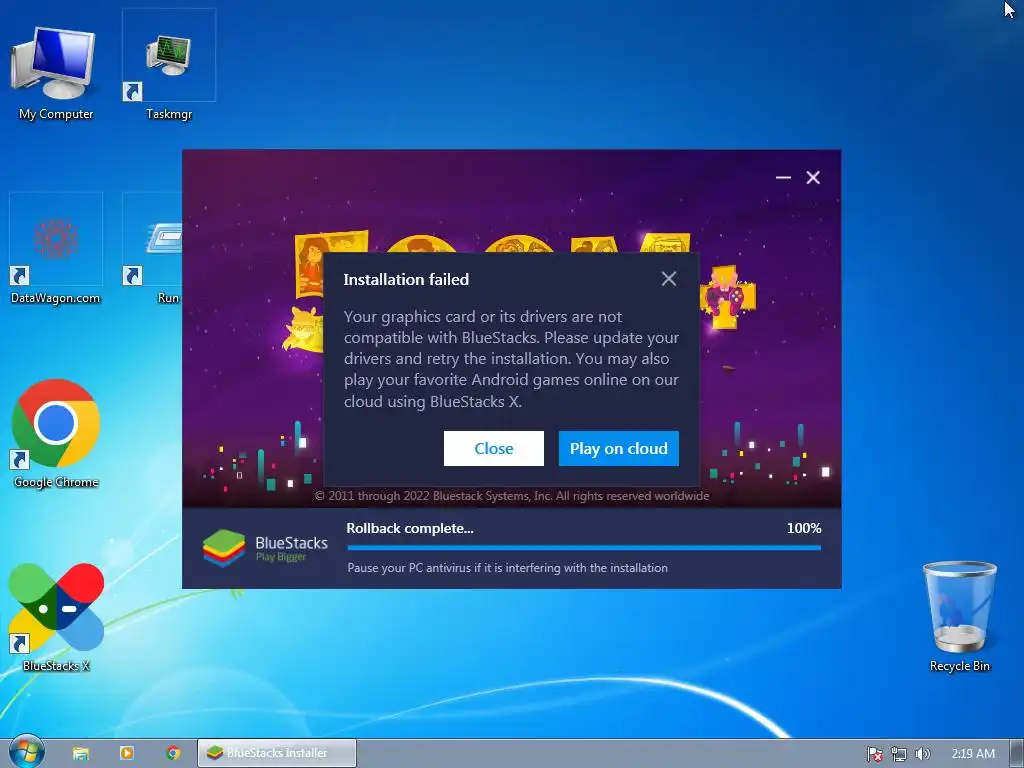Image resolution: width=1024 pixels, height=768 pixels.
Task: Click the BlueStacks Play Bigger logo
Action: coord(265,548)
